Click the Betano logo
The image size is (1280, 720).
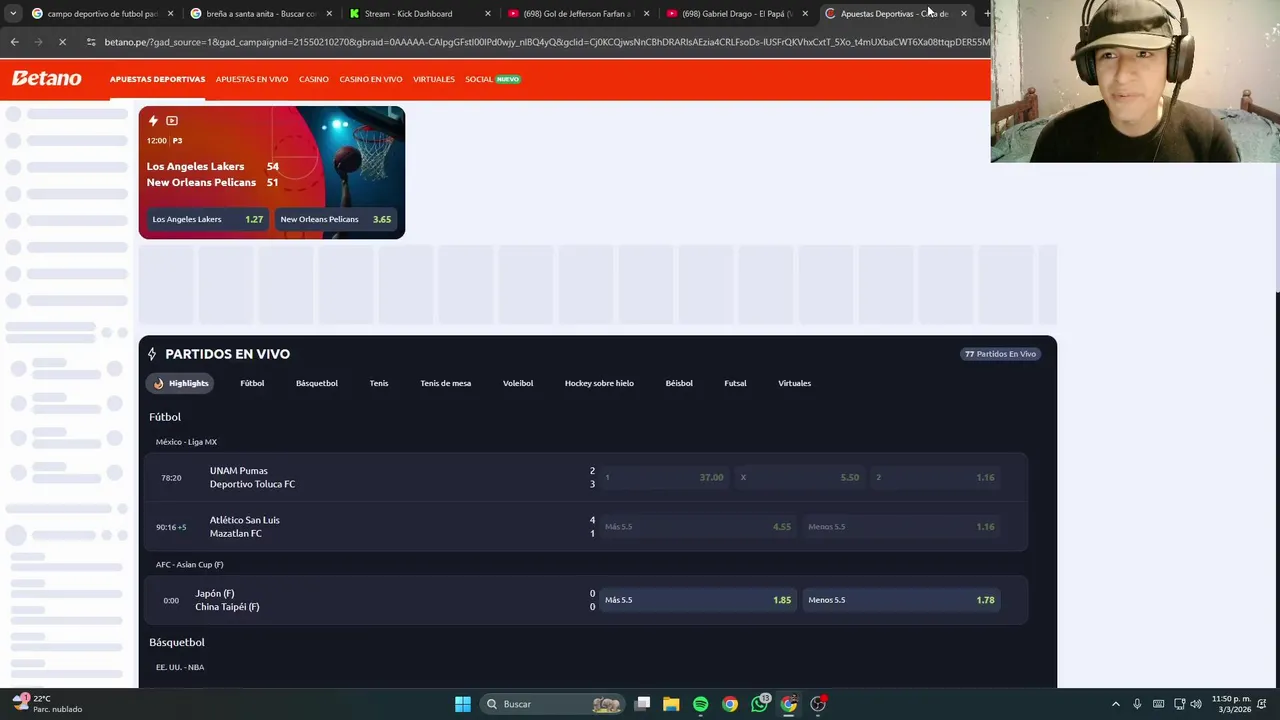[x=47, y=78]
